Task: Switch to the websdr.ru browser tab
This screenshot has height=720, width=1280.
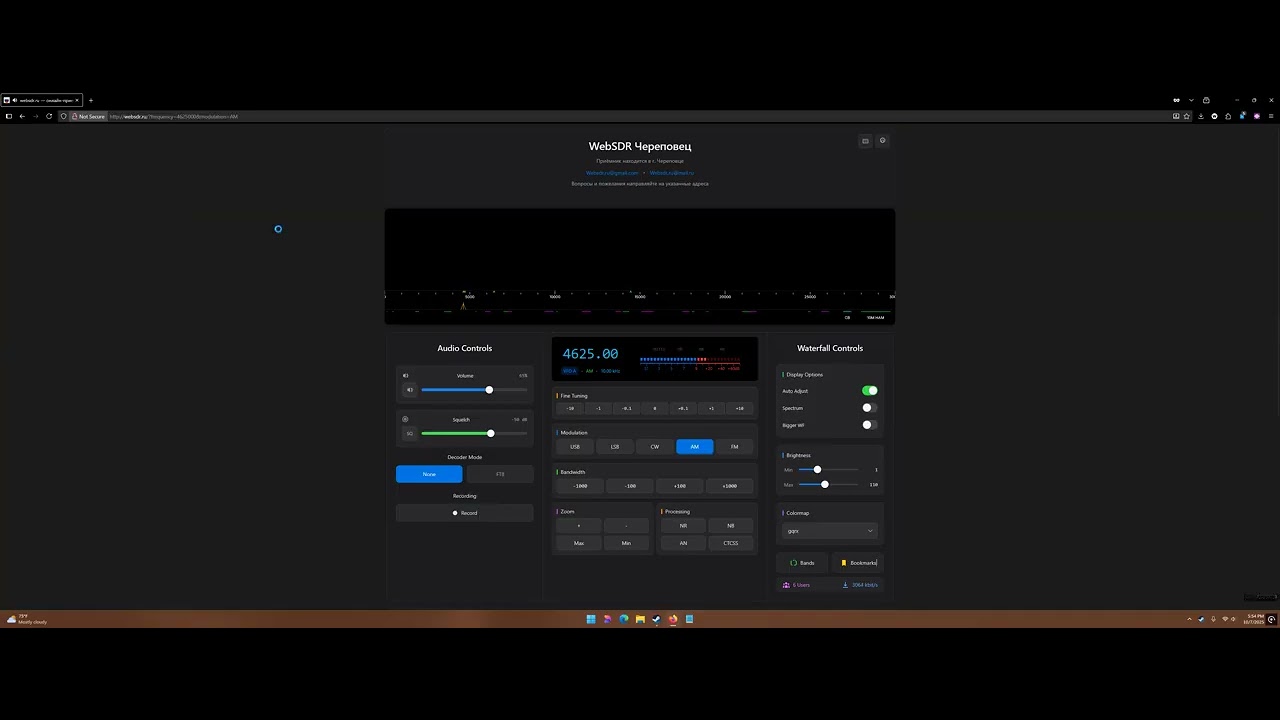Action: coord(41,100)
